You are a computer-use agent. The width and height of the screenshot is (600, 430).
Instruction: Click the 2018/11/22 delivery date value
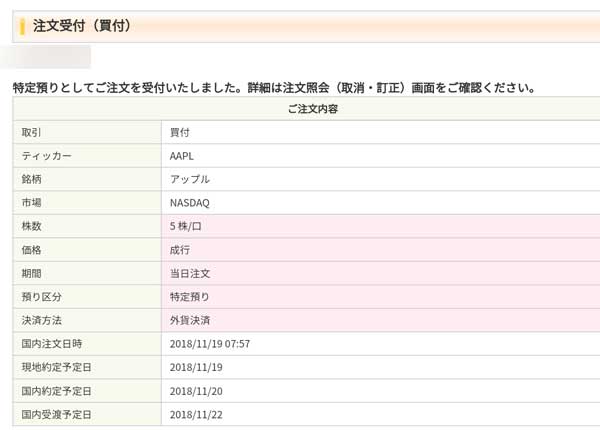[195, 414]
